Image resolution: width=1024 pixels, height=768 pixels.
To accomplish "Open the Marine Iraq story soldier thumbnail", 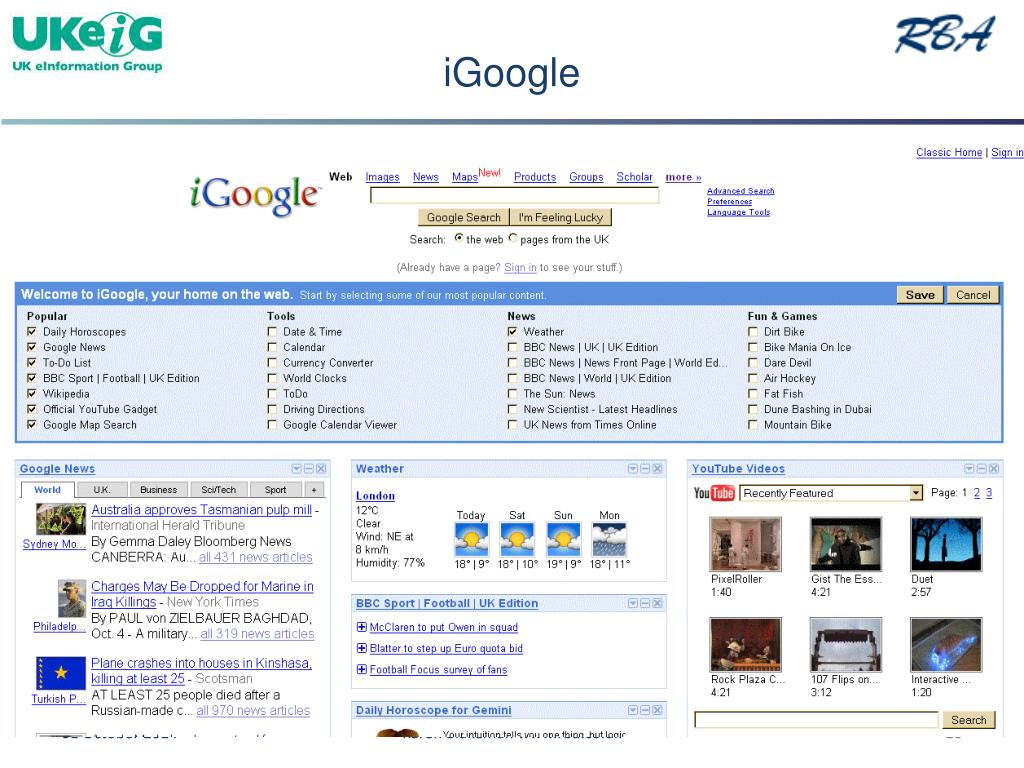I will point(71,599).
